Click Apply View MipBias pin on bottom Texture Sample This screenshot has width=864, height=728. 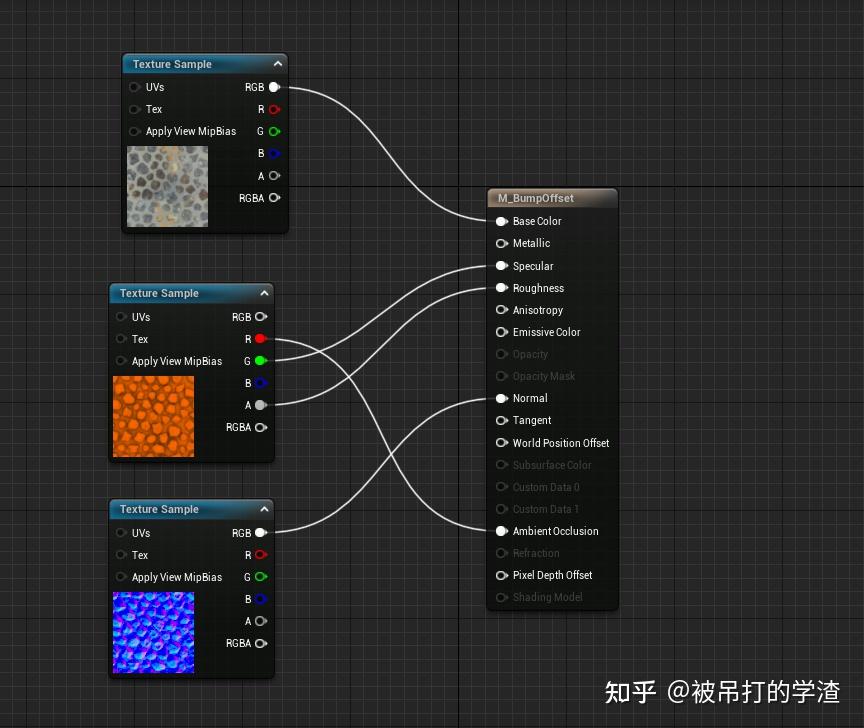click(x=120, y=577)
